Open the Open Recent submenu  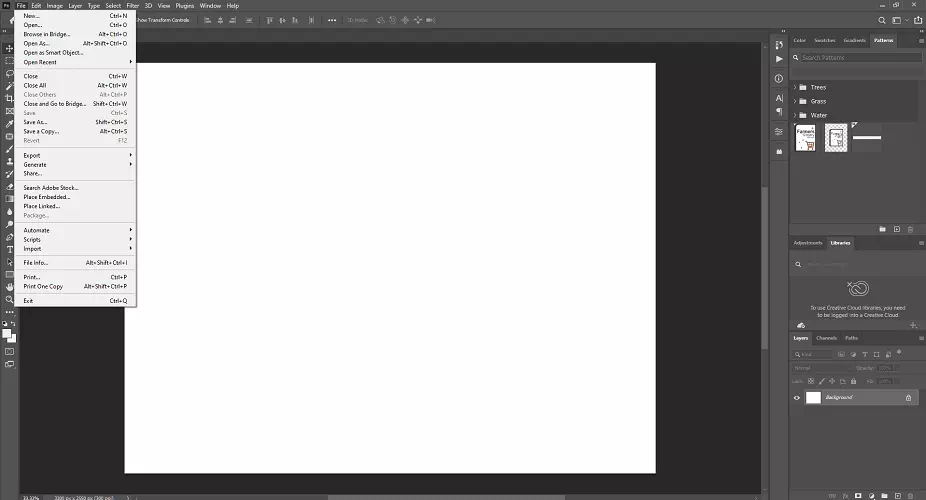76,62
